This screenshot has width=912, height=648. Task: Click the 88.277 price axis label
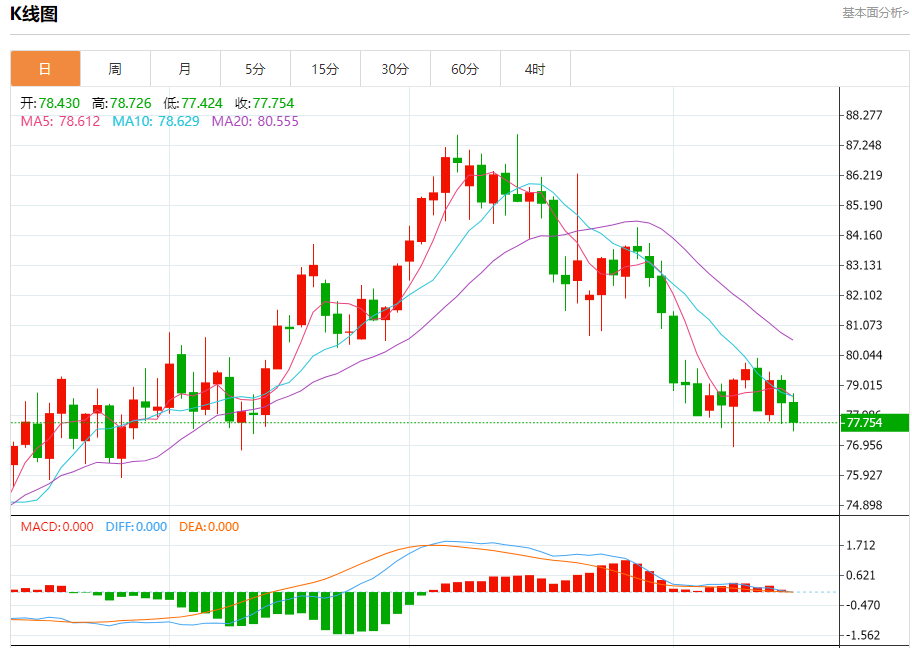point(864,115)
